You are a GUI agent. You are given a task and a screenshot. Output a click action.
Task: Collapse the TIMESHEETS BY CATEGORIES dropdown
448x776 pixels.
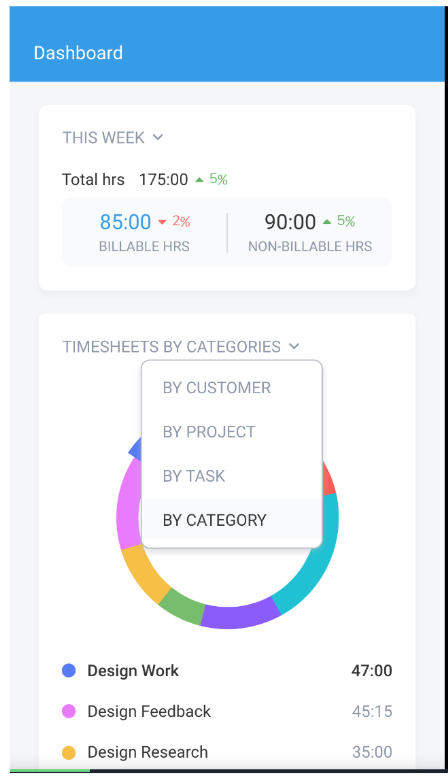(181, 346)
